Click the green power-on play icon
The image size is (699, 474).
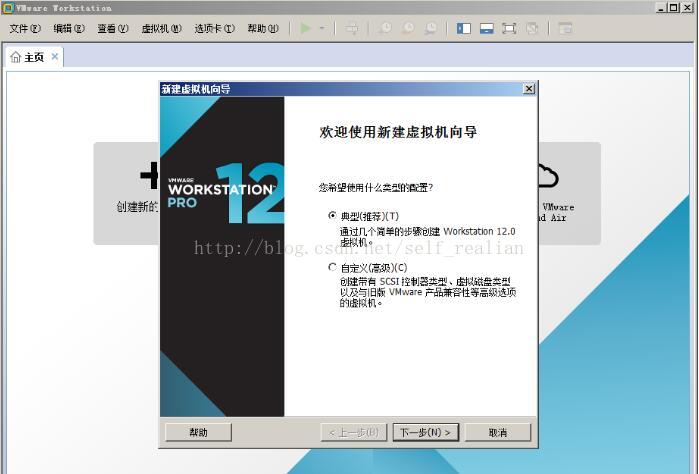[305, 29]
